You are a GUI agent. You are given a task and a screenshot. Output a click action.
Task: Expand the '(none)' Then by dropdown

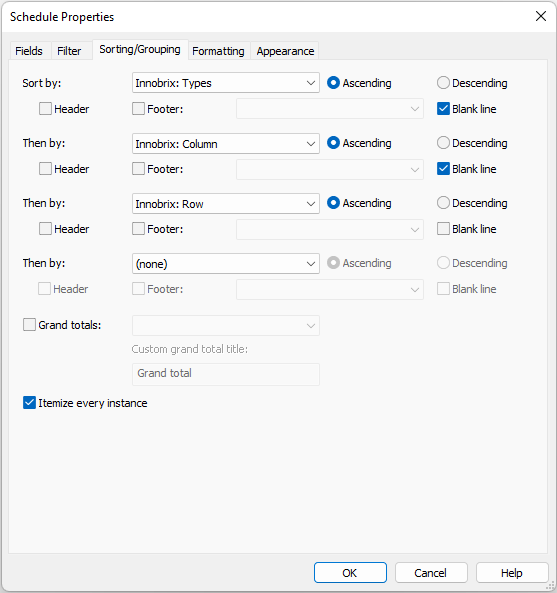pos(226,264)
